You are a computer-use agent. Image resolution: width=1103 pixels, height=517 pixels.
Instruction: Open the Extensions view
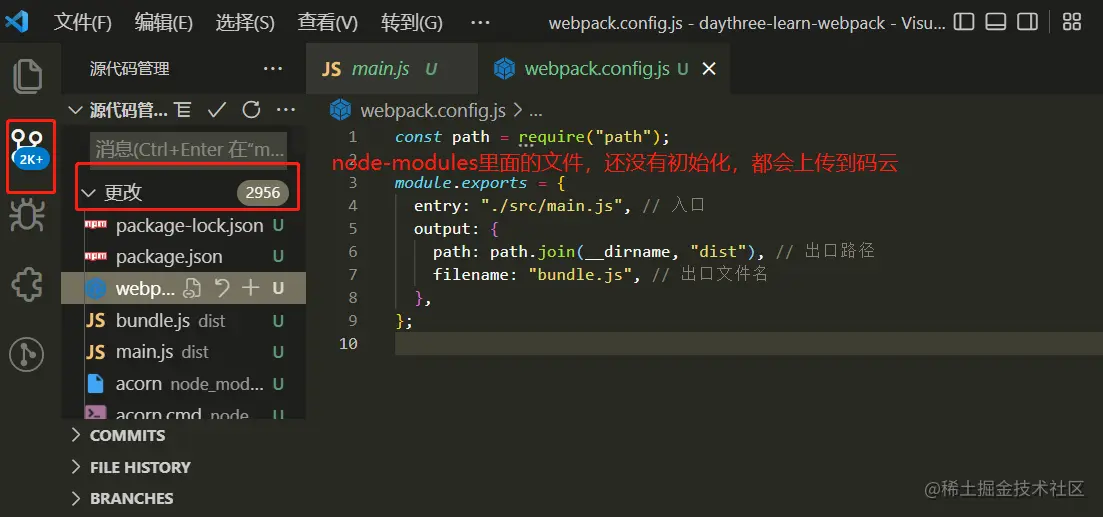pos(29,284)
